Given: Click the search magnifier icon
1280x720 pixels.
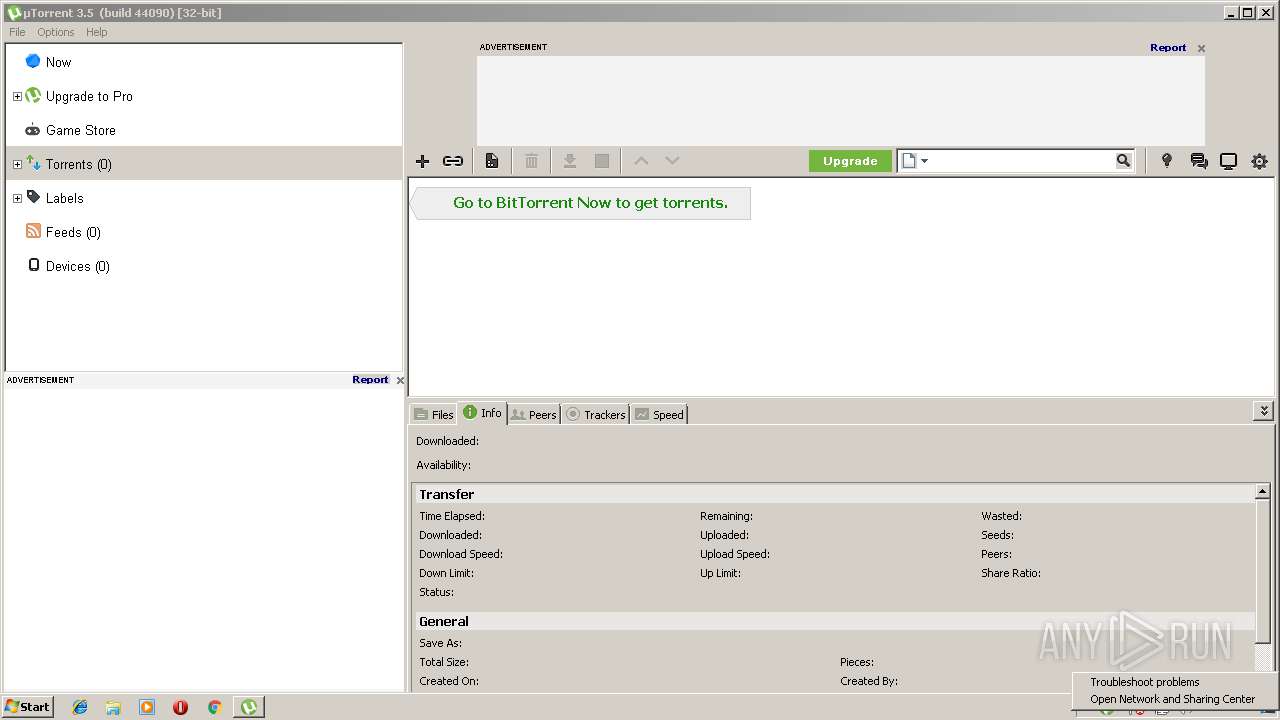Looking at the screenshot, I should [1123, 161].
